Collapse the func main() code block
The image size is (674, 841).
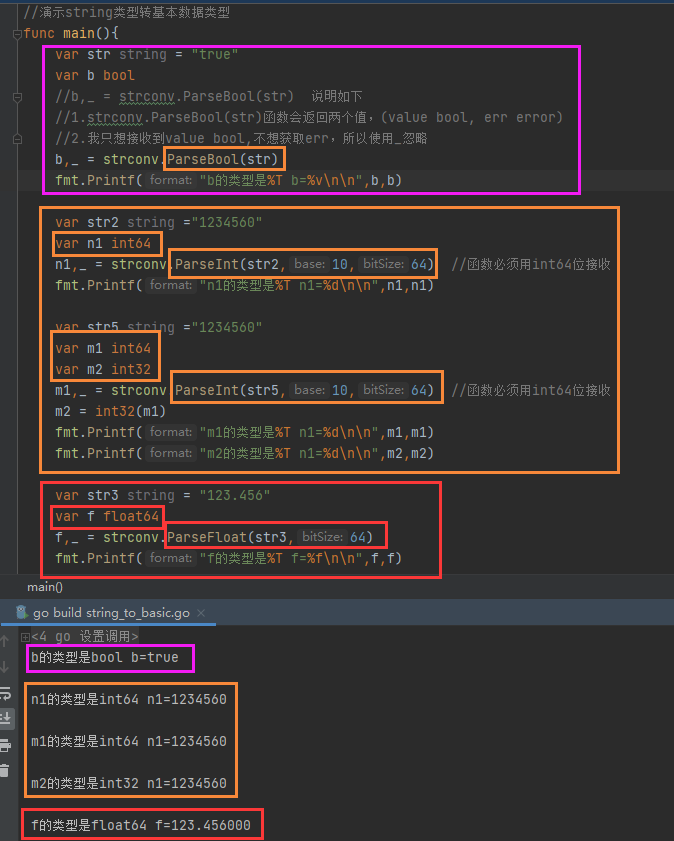tap(16, 33)
